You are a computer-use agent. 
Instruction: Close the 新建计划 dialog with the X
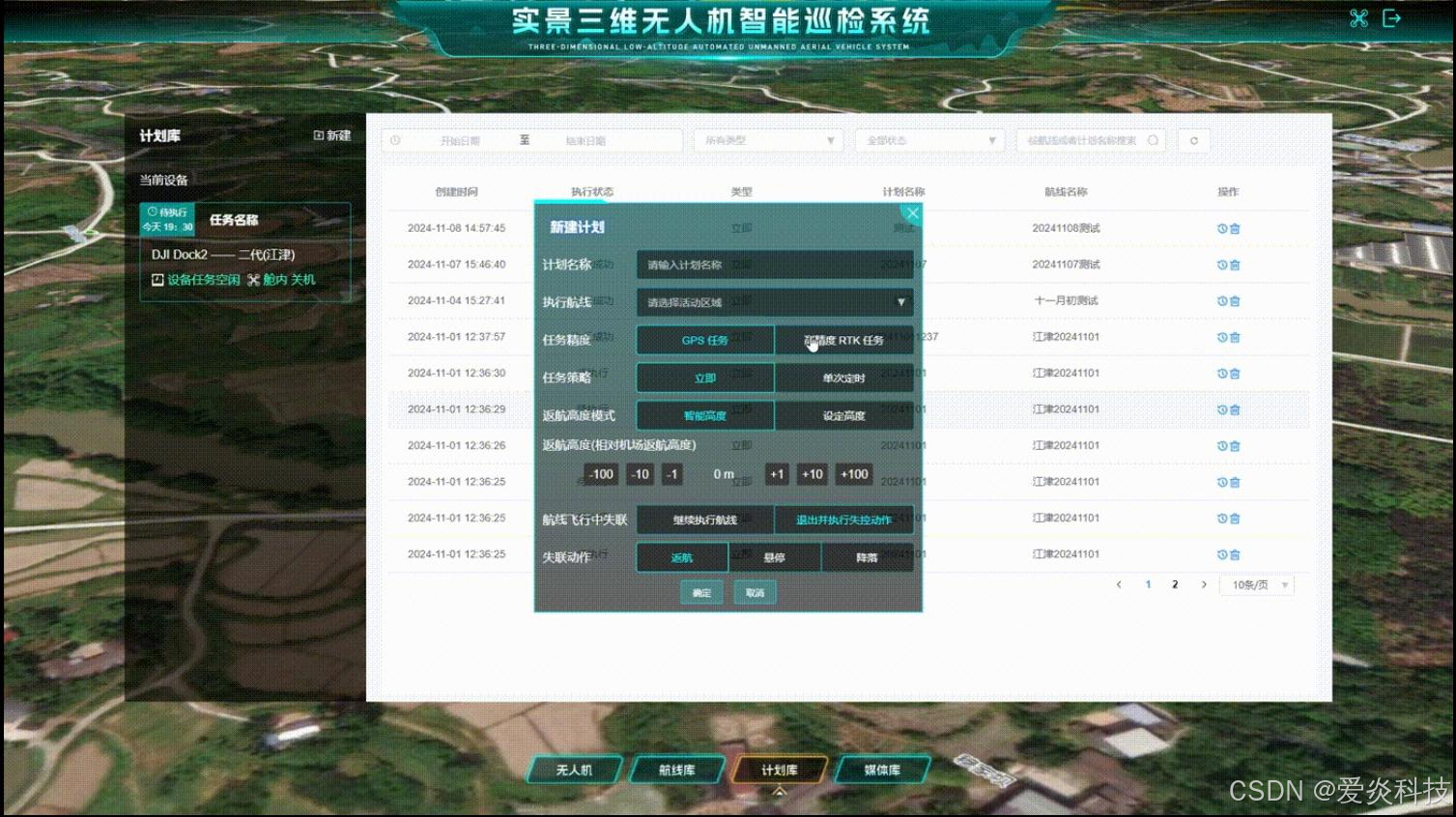click(x=912, y=213)
